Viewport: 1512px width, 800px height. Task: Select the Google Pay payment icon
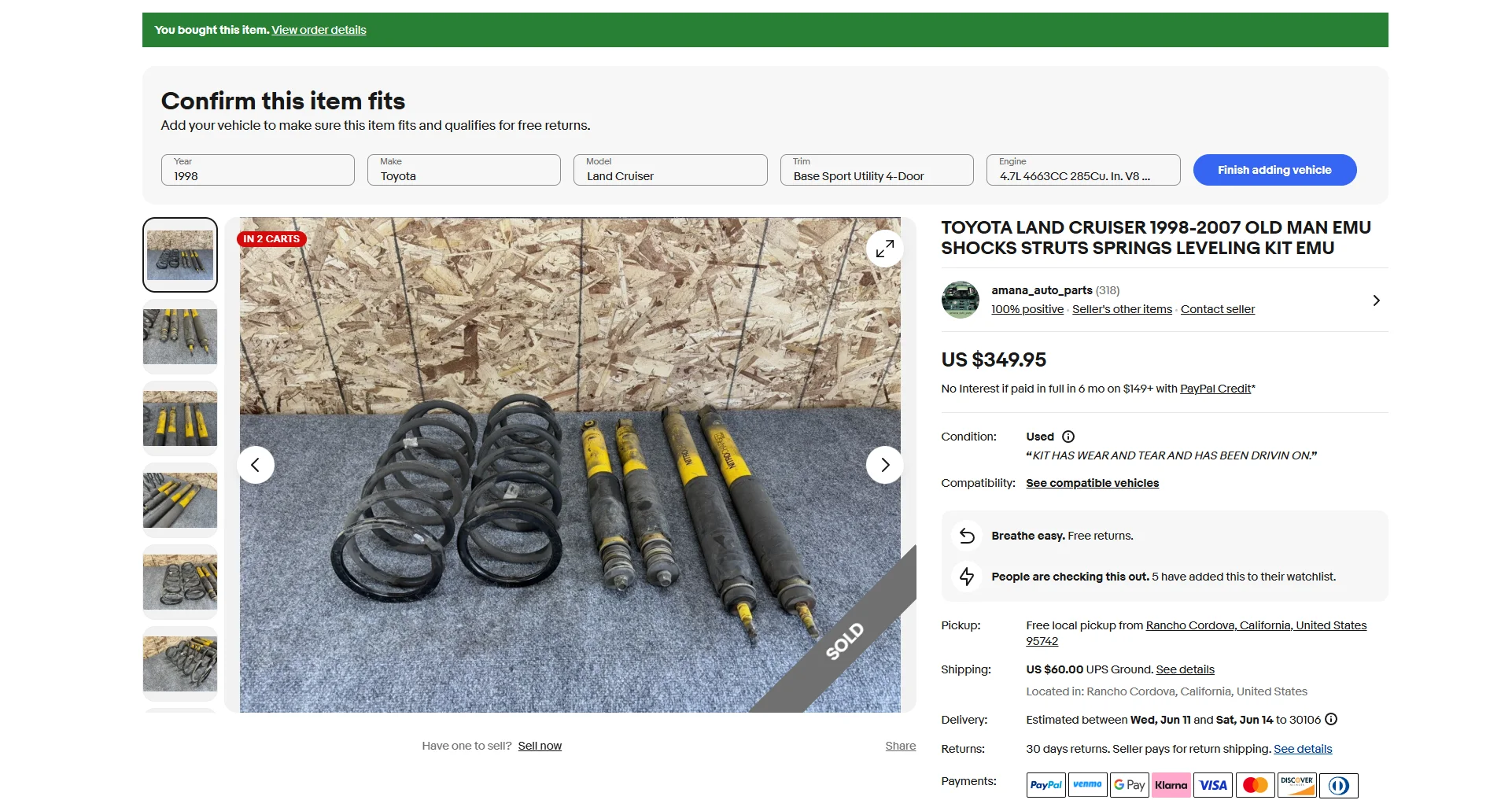coord(1130,785)
